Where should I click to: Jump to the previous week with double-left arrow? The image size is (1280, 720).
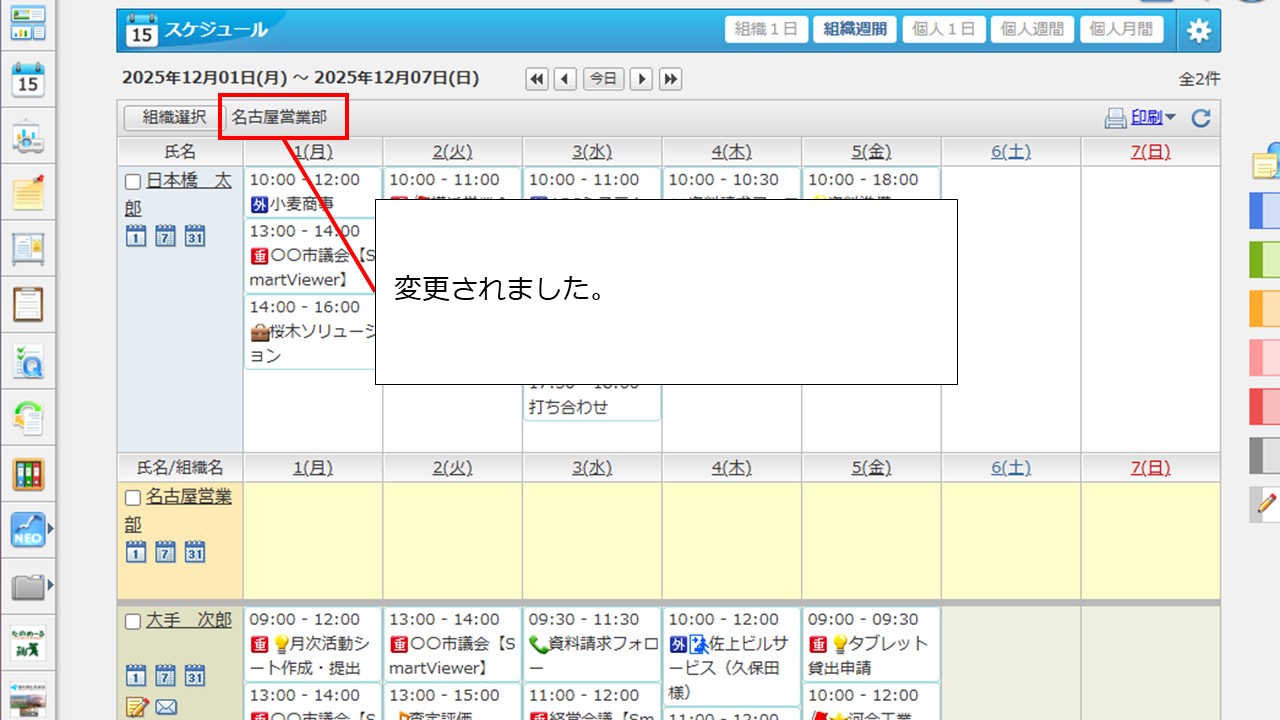coord(537,79)
